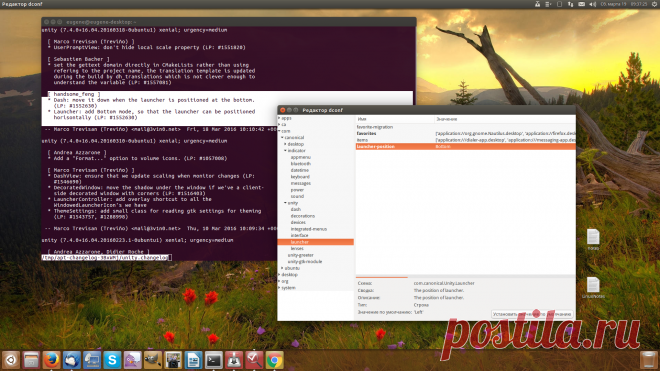Viewport: 660px width, 371px height.
Task: Select sound under indicator
Action: 297,196
